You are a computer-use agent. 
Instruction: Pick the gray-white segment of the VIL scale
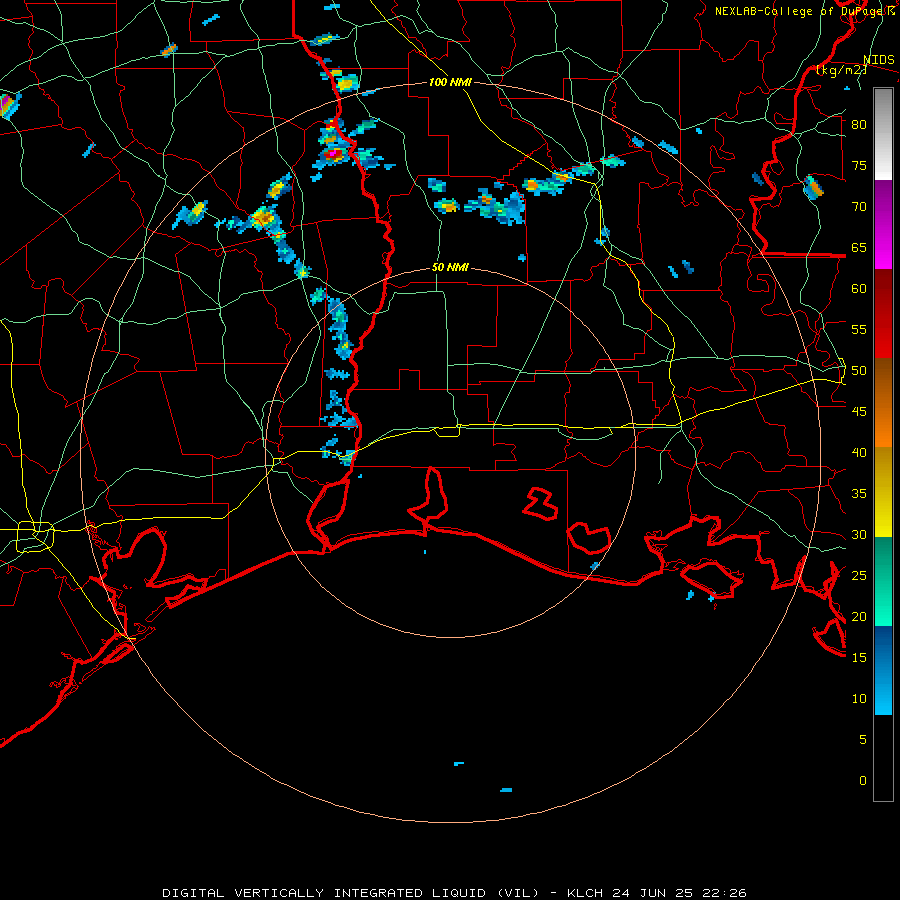883,134
